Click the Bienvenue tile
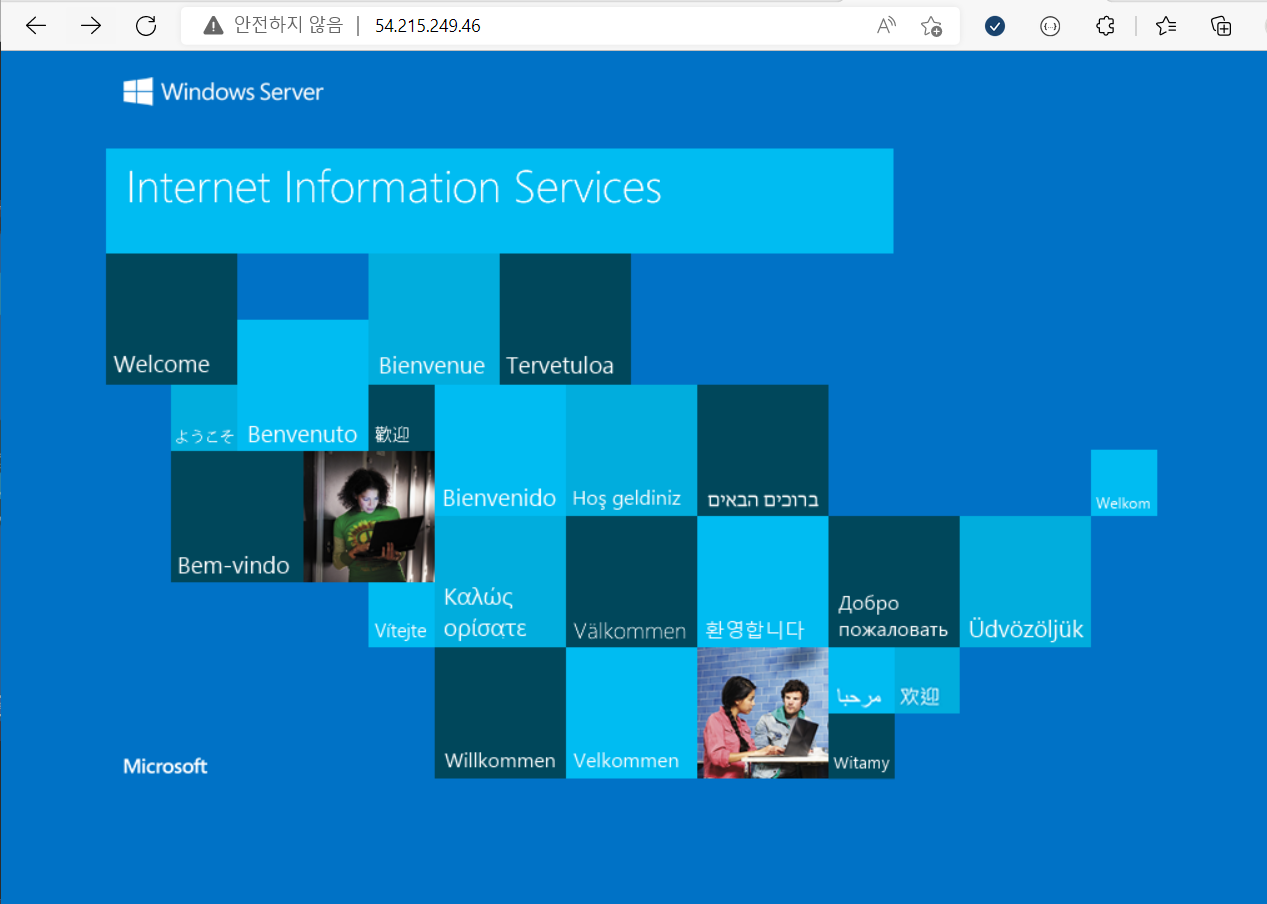1267x904 pixels. [x=433, y=319]
